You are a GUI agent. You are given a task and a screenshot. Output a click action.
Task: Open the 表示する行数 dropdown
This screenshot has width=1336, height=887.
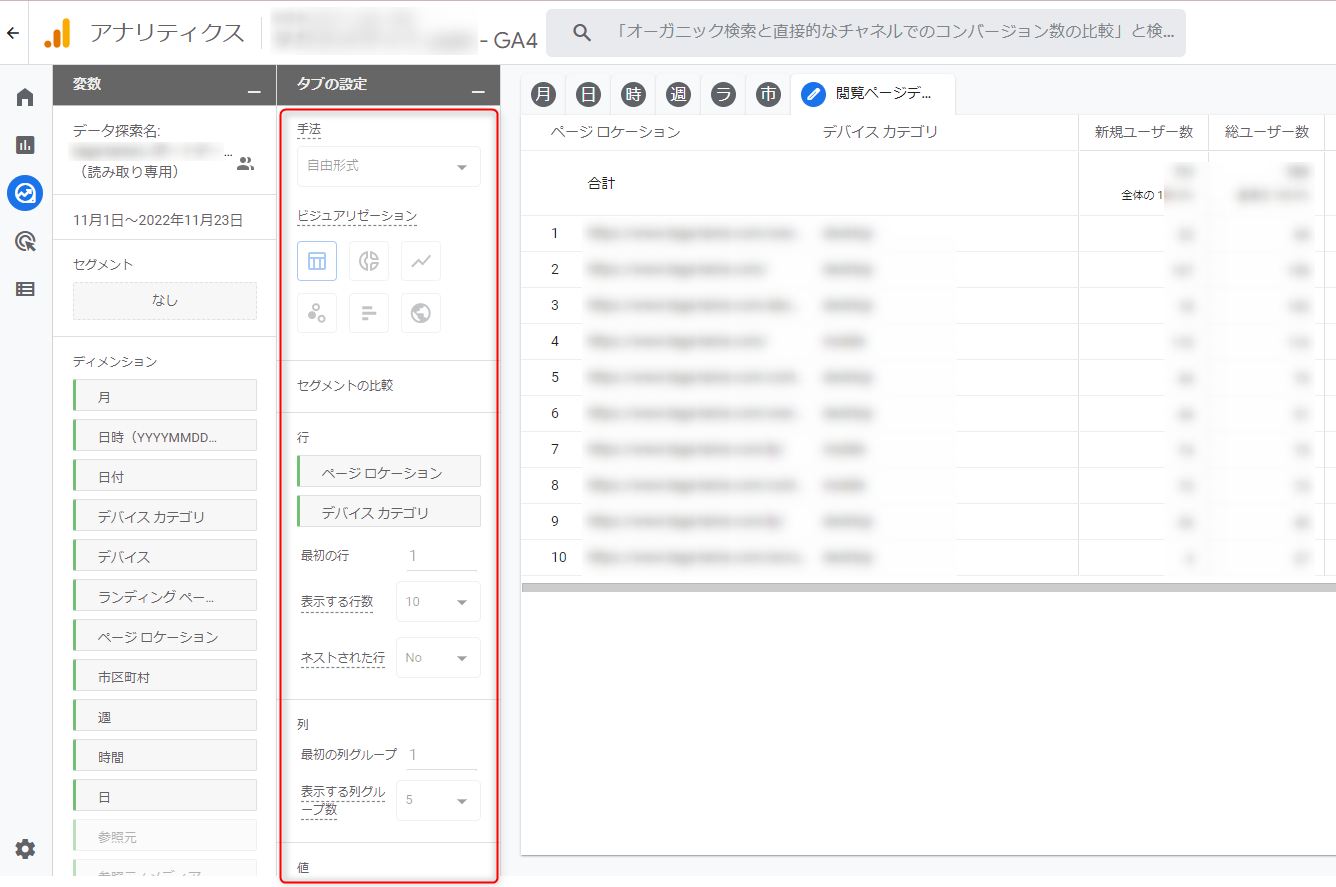coord(438,602)
